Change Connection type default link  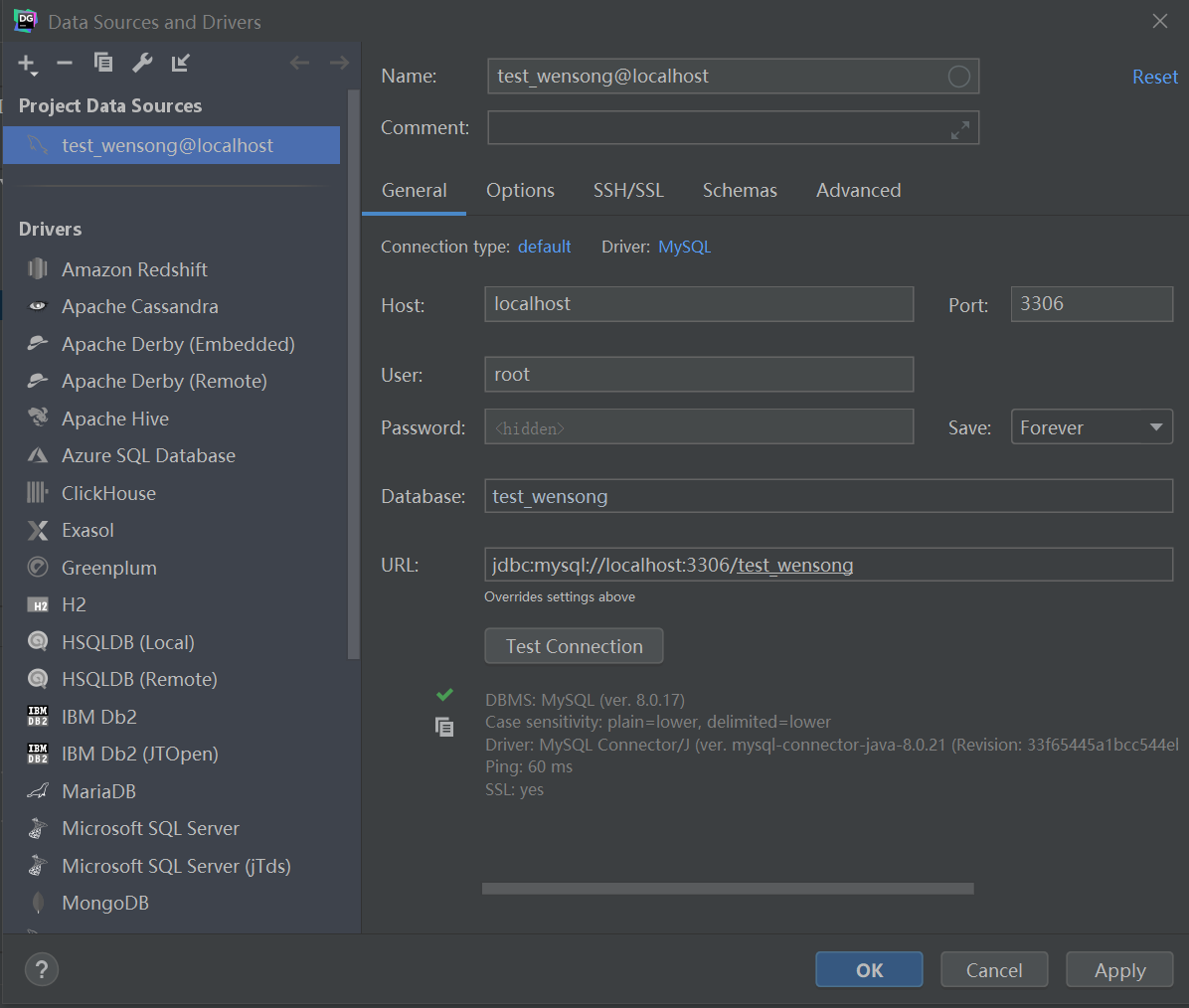pyautogui.click(x=544, y=247)
